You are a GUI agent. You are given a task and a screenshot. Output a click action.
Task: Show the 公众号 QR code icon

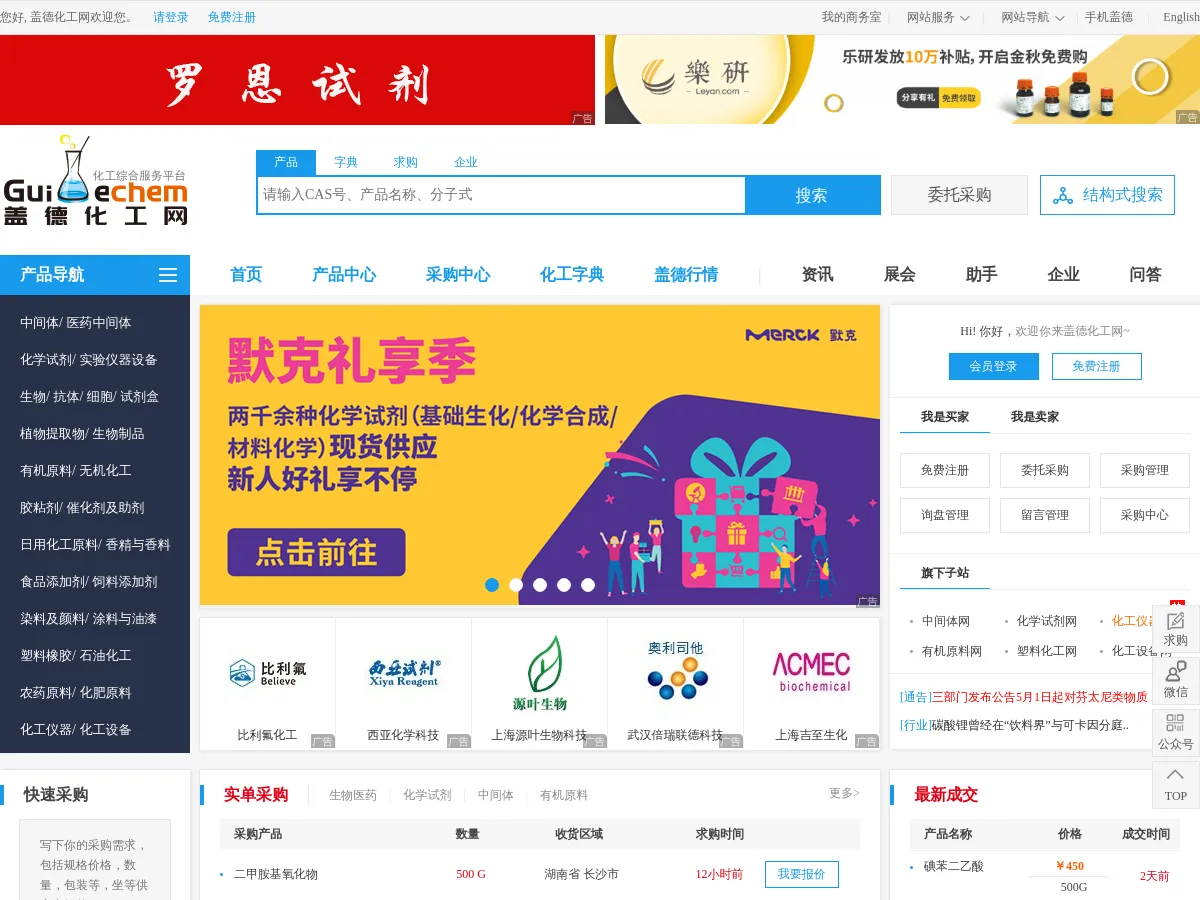click(1176, 733)
